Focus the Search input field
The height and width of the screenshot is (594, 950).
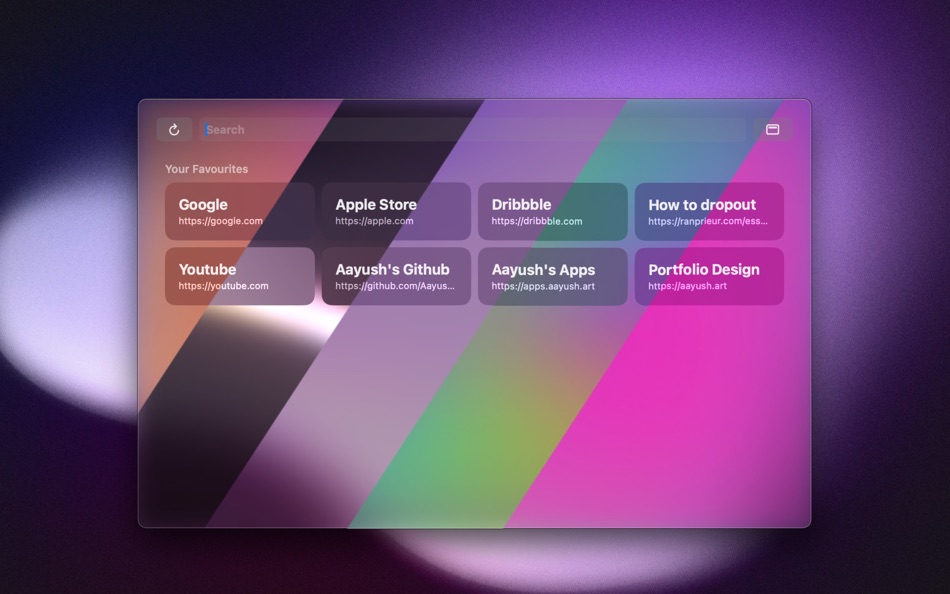click(473, 130)
